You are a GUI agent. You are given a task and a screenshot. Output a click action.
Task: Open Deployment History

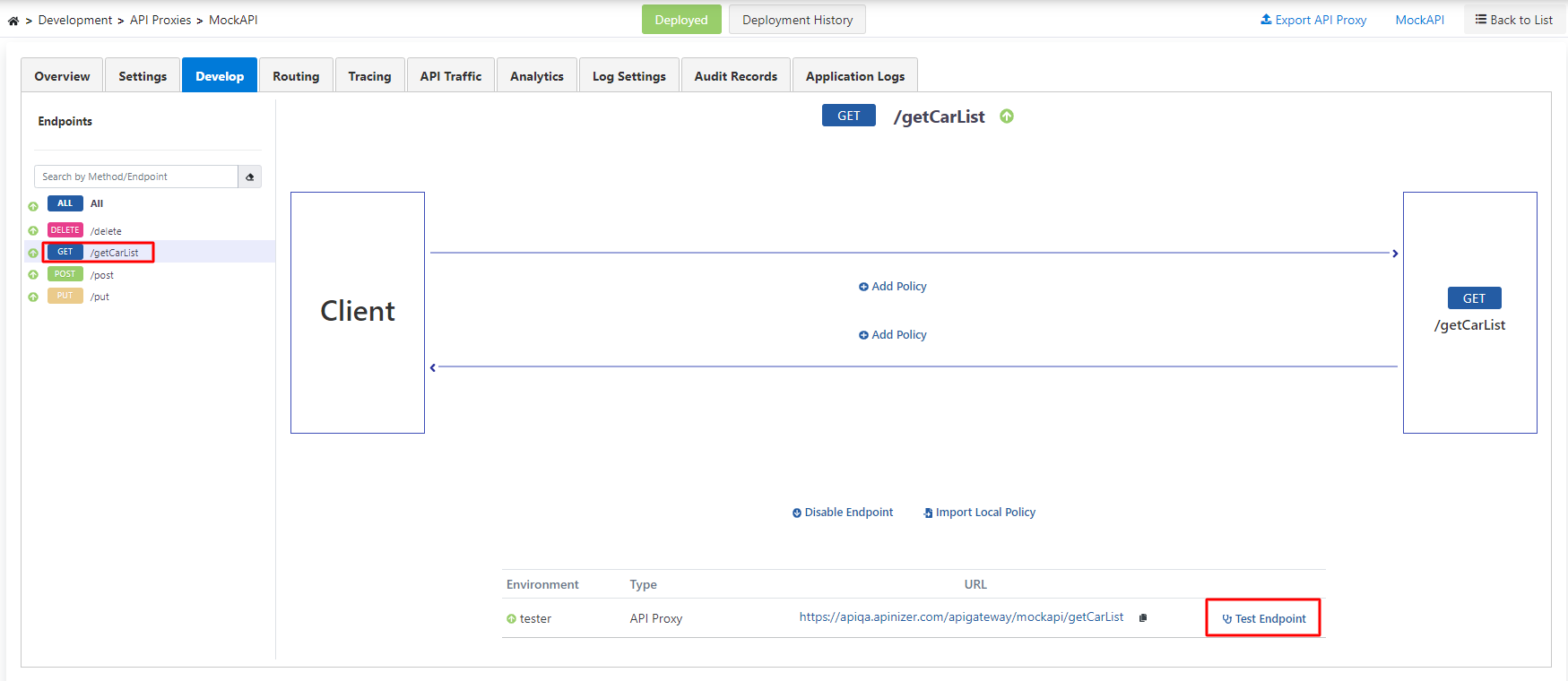pos(797,20)
